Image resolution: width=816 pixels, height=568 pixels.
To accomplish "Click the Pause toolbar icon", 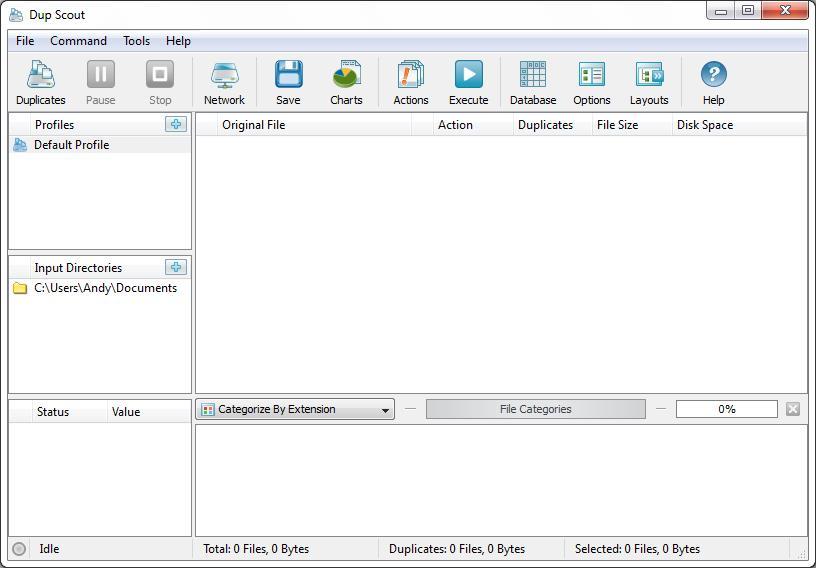I will tap(100, 83).
